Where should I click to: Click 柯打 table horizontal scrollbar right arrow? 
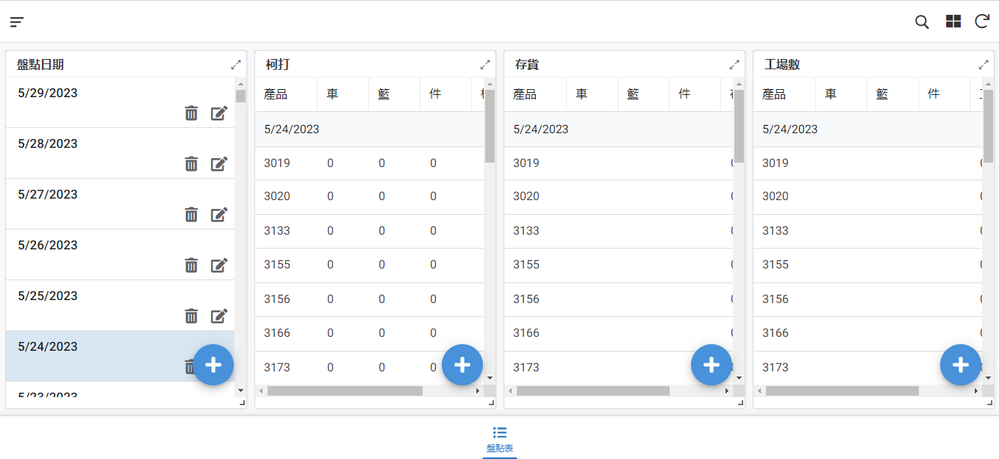(x=478, y=391)
